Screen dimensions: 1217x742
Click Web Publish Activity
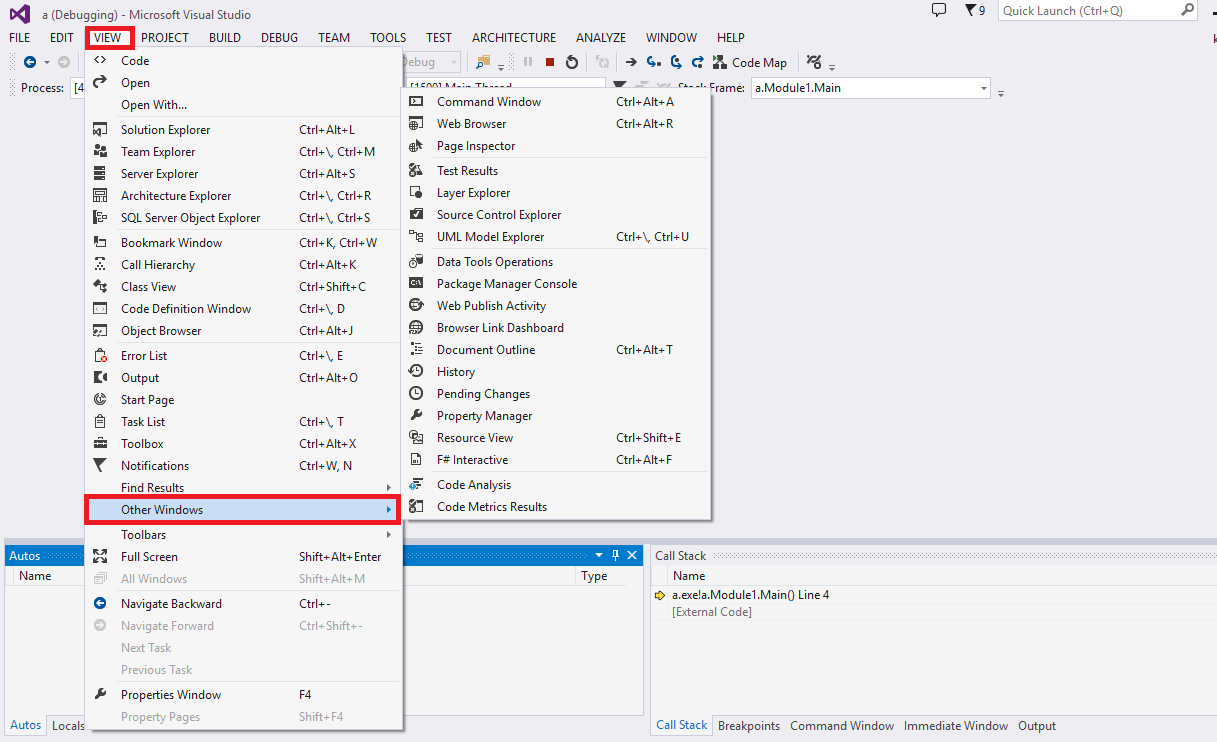click(x=556, y=306)
